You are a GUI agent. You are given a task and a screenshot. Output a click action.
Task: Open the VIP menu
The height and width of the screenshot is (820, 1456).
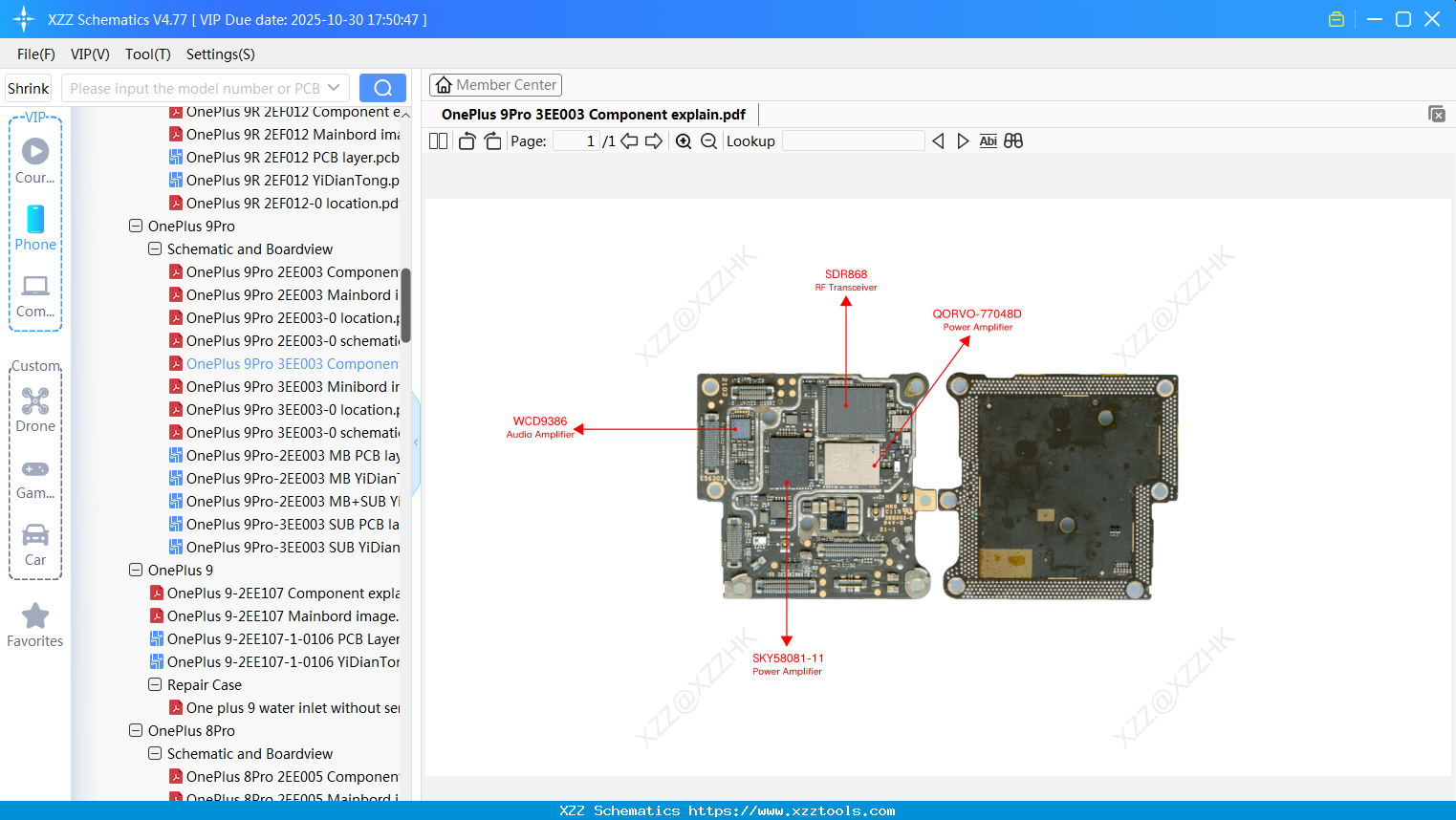click(89, 54)
